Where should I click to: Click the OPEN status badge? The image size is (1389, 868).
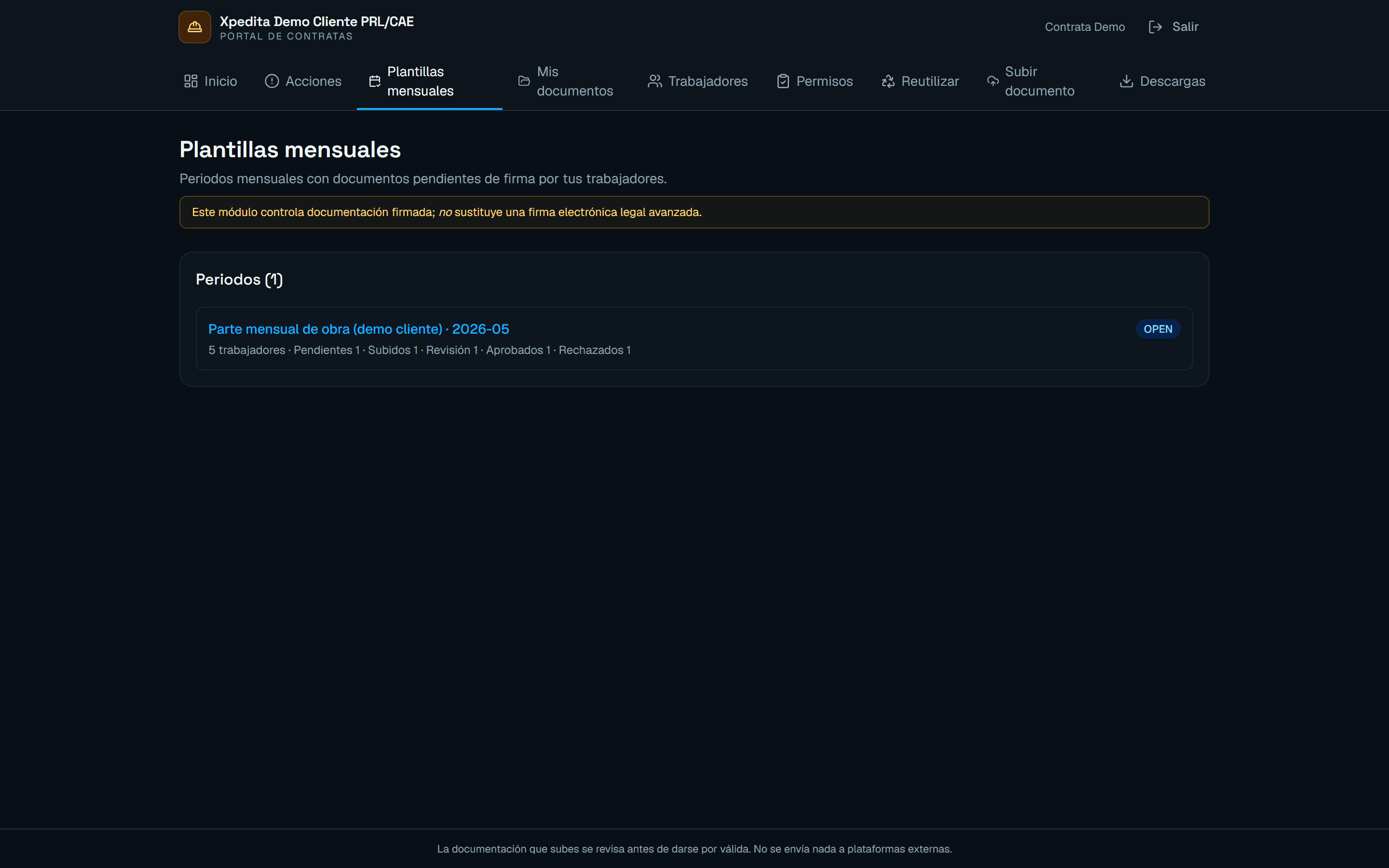(1157, 329)
